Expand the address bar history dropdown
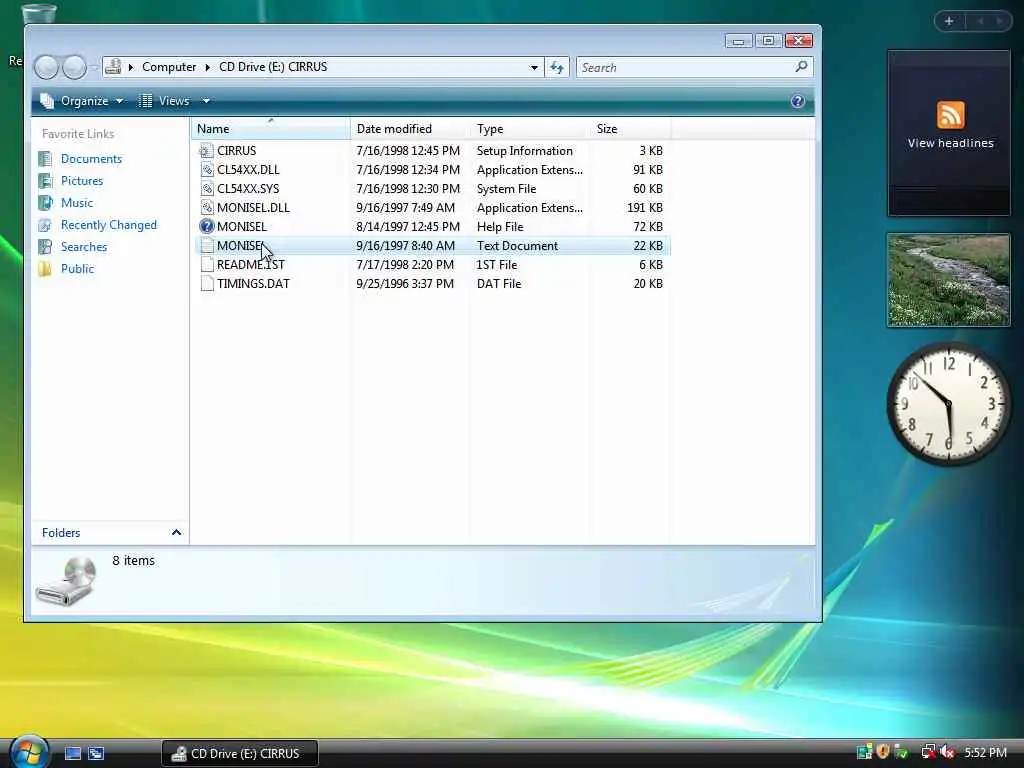 (534, 67)
